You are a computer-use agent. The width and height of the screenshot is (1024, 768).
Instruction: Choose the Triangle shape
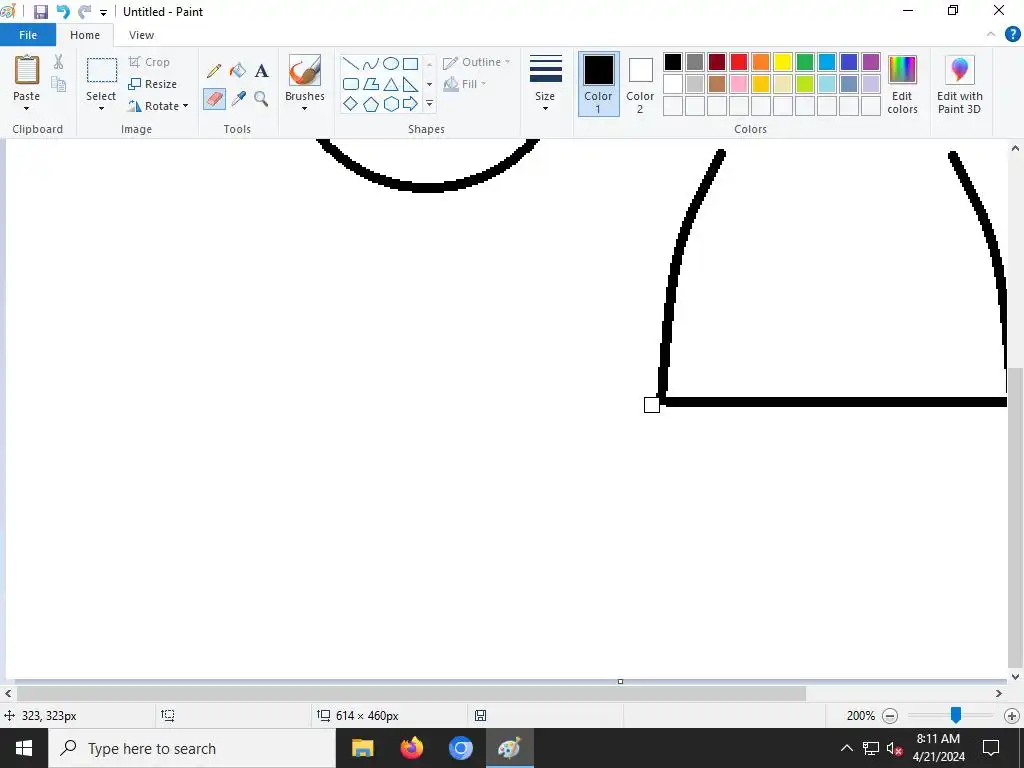391,84
